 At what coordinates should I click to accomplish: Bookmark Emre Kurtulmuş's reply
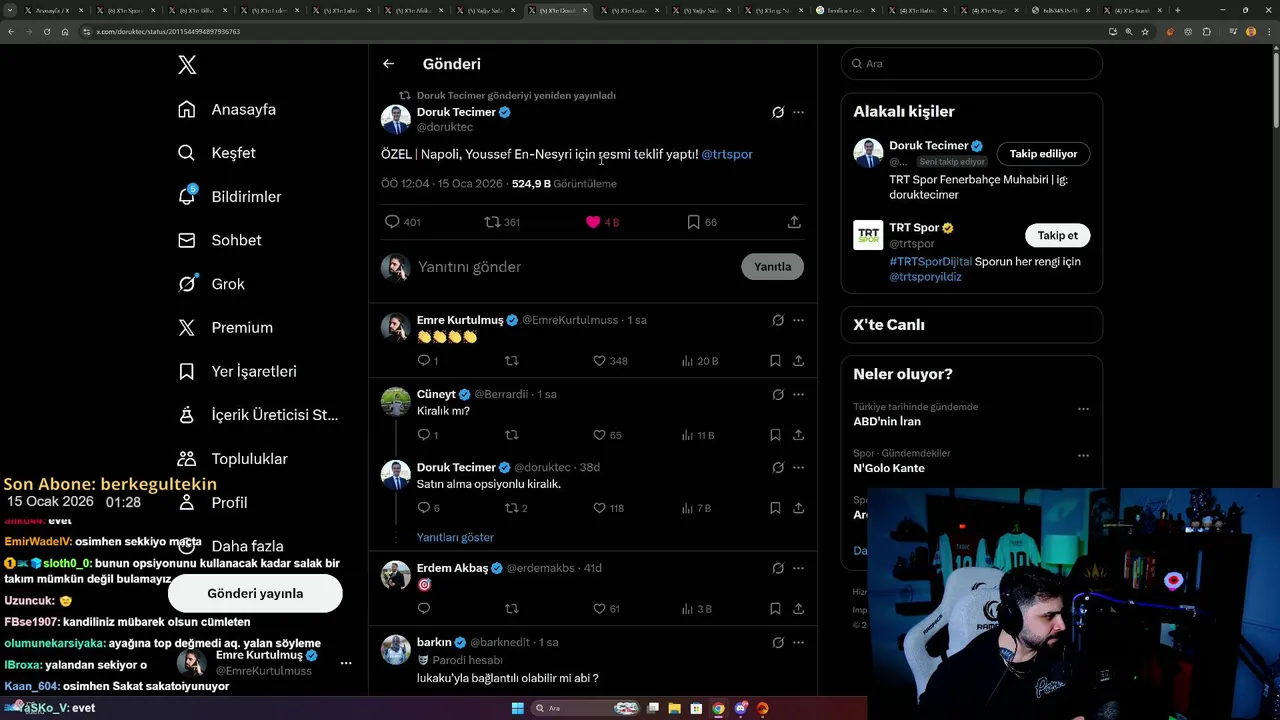point(775,361)
